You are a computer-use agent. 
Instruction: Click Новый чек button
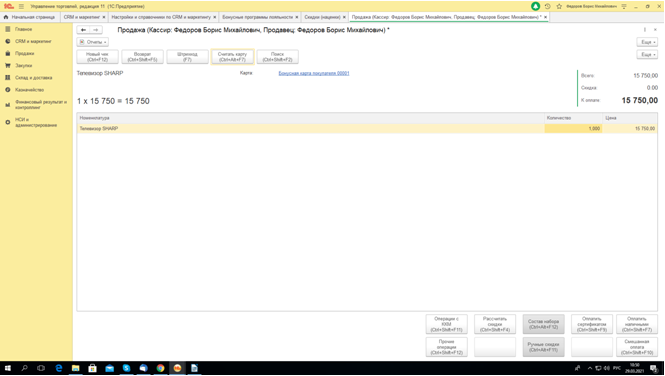(98, 57)
